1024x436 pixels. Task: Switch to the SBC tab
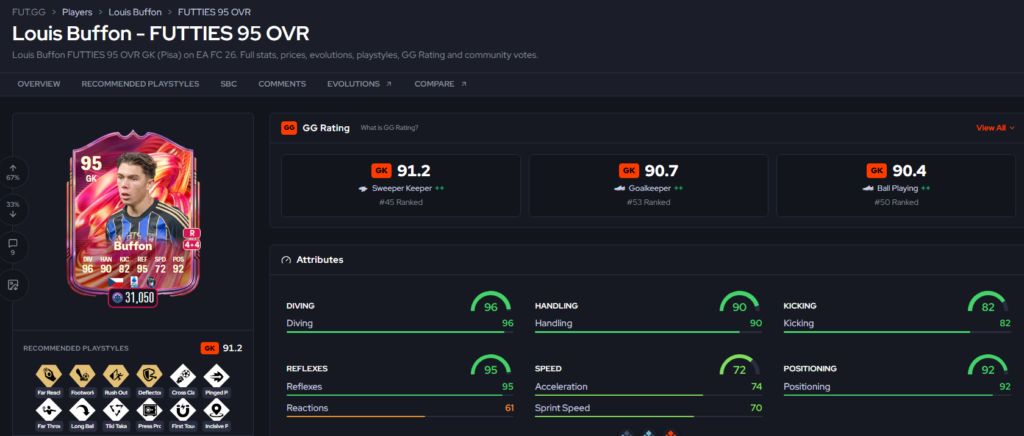(x=229, y=84)
